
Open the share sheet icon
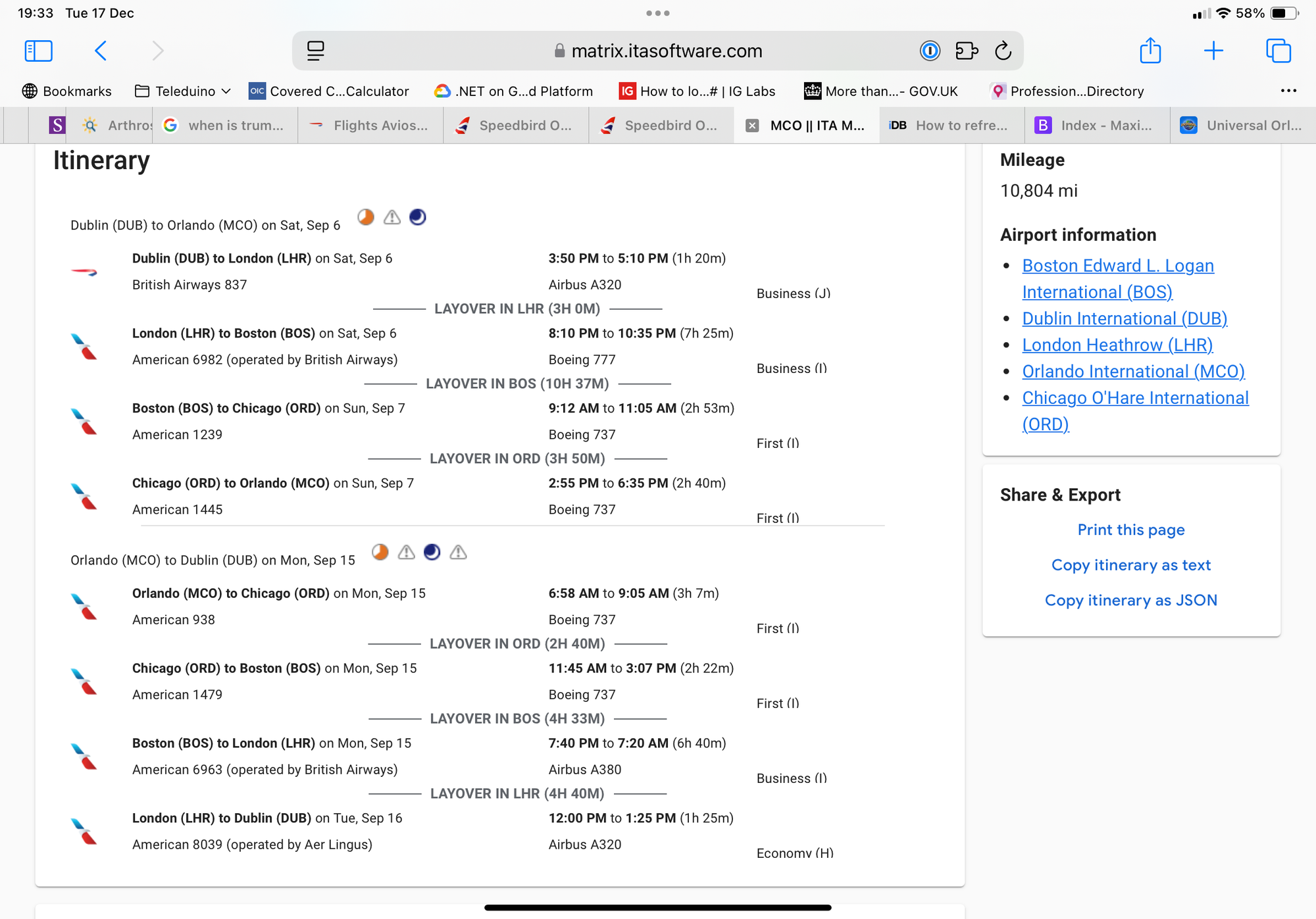pyautogui.click(x=1150, y=51)
